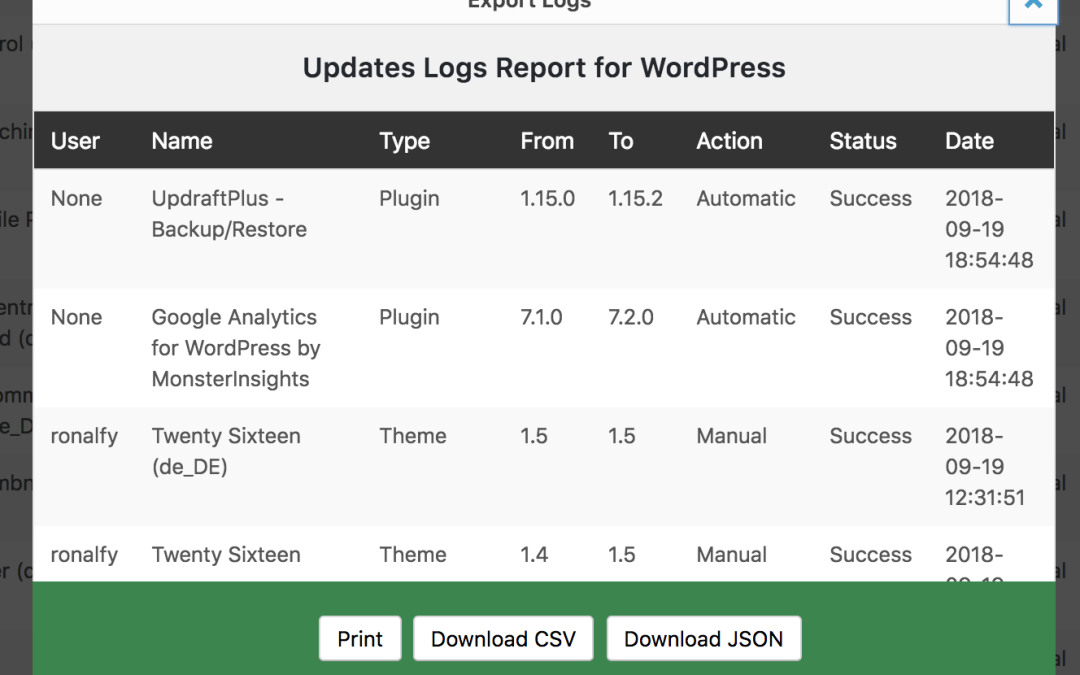The image size is (1080, 675).
Task: Click To value 1.5 in Twenty Sixteen (de_DE) row
Action: [622, 436]
